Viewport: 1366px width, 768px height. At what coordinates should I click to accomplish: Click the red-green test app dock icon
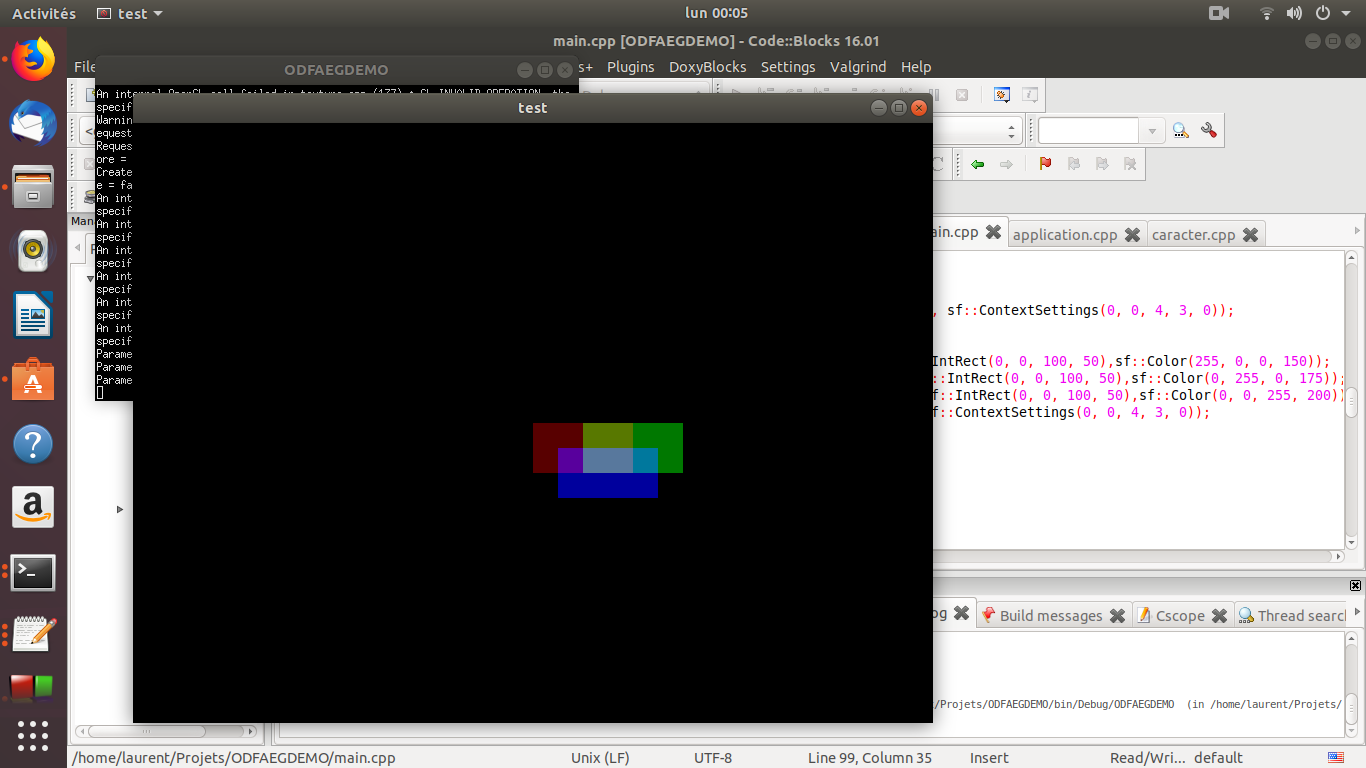coord(31,687)
